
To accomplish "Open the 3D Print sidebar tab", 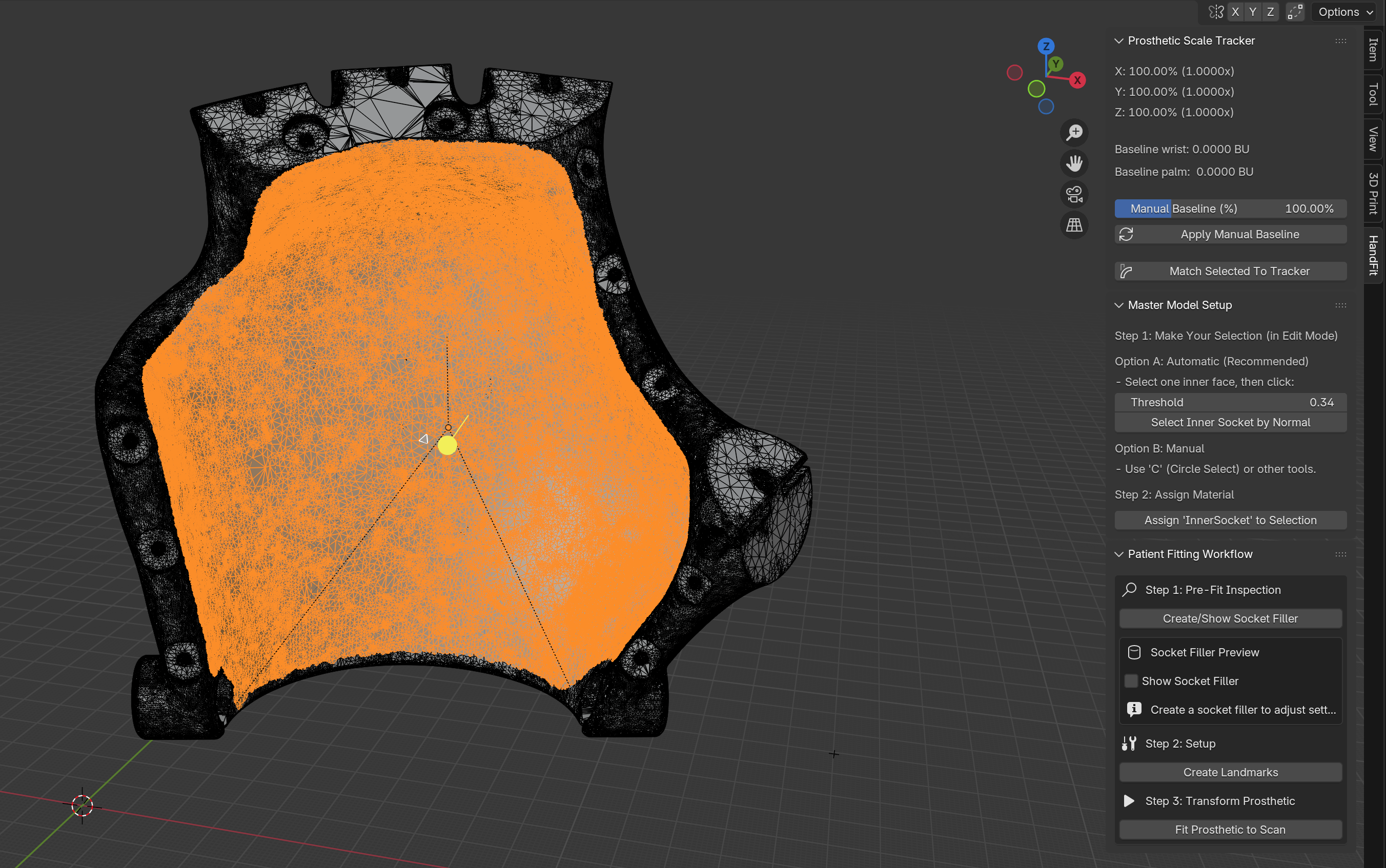I will 1372,194.
